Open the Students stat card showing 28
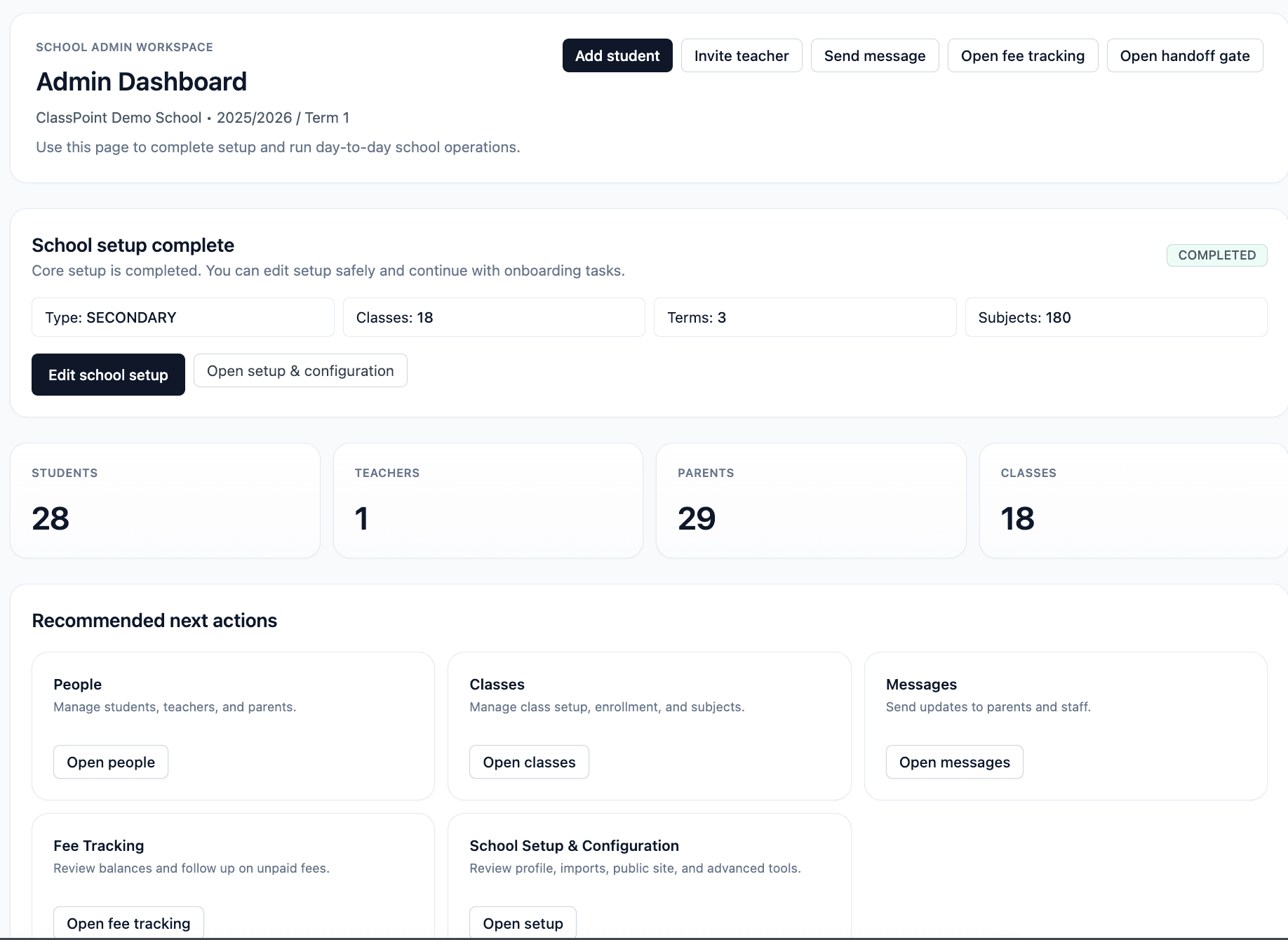Image resolution: width=1288 pixels, height=940 pixels. pos(165,500)
